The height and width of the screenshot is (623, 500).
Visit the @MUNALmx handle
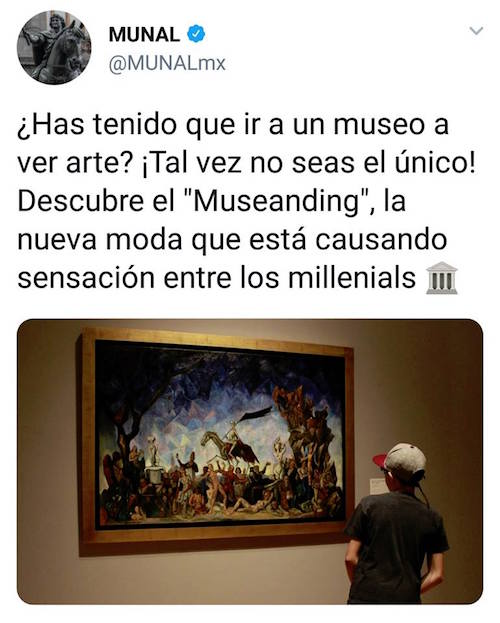click(x=167, y=63)
